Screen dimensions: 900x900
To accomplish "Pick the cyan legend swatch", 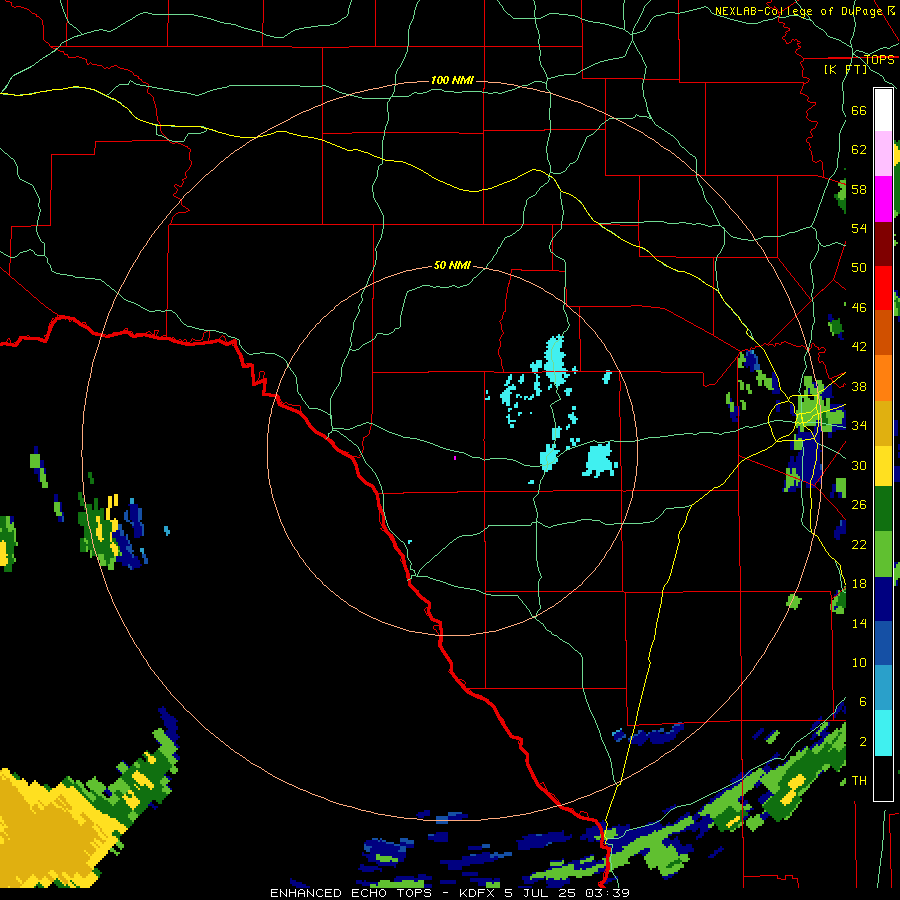I will (883, 733).
